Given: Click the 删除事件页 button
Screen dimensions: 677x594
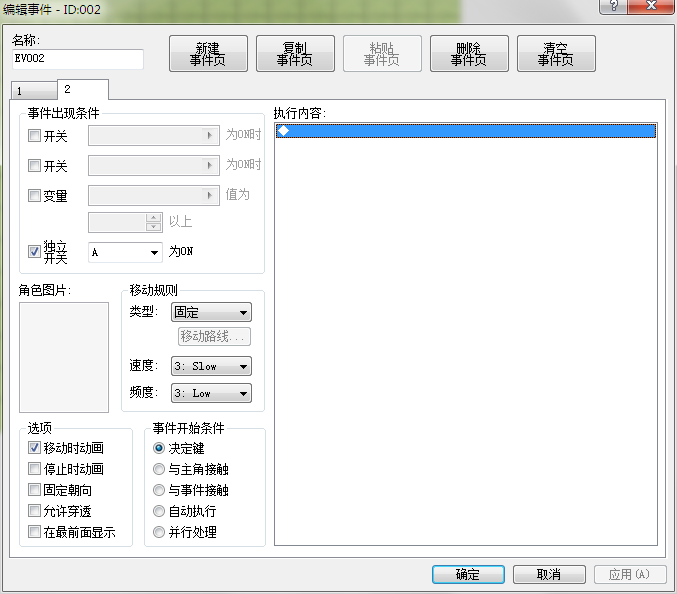Looking at the screenshot, I should click(x=469, y=54).
